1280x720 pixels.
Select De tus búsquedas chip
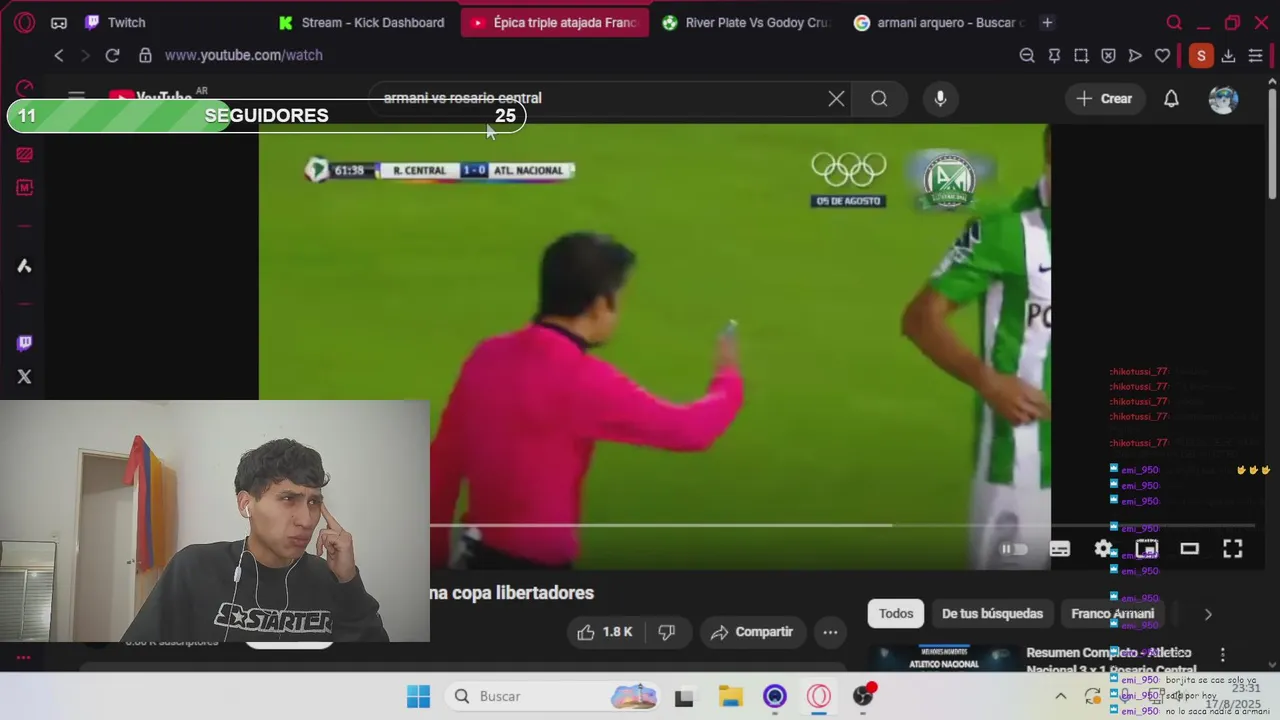pos(992,614)
